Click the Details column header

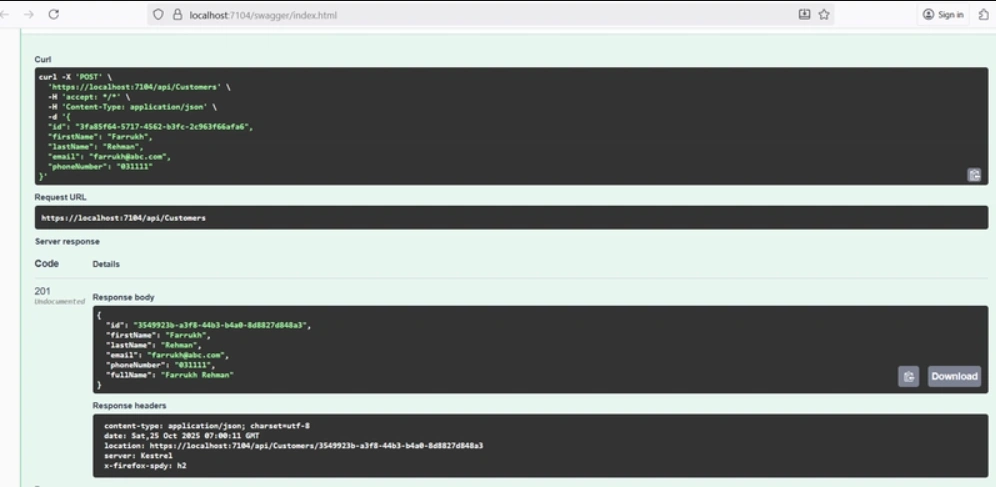pos(106,264)
